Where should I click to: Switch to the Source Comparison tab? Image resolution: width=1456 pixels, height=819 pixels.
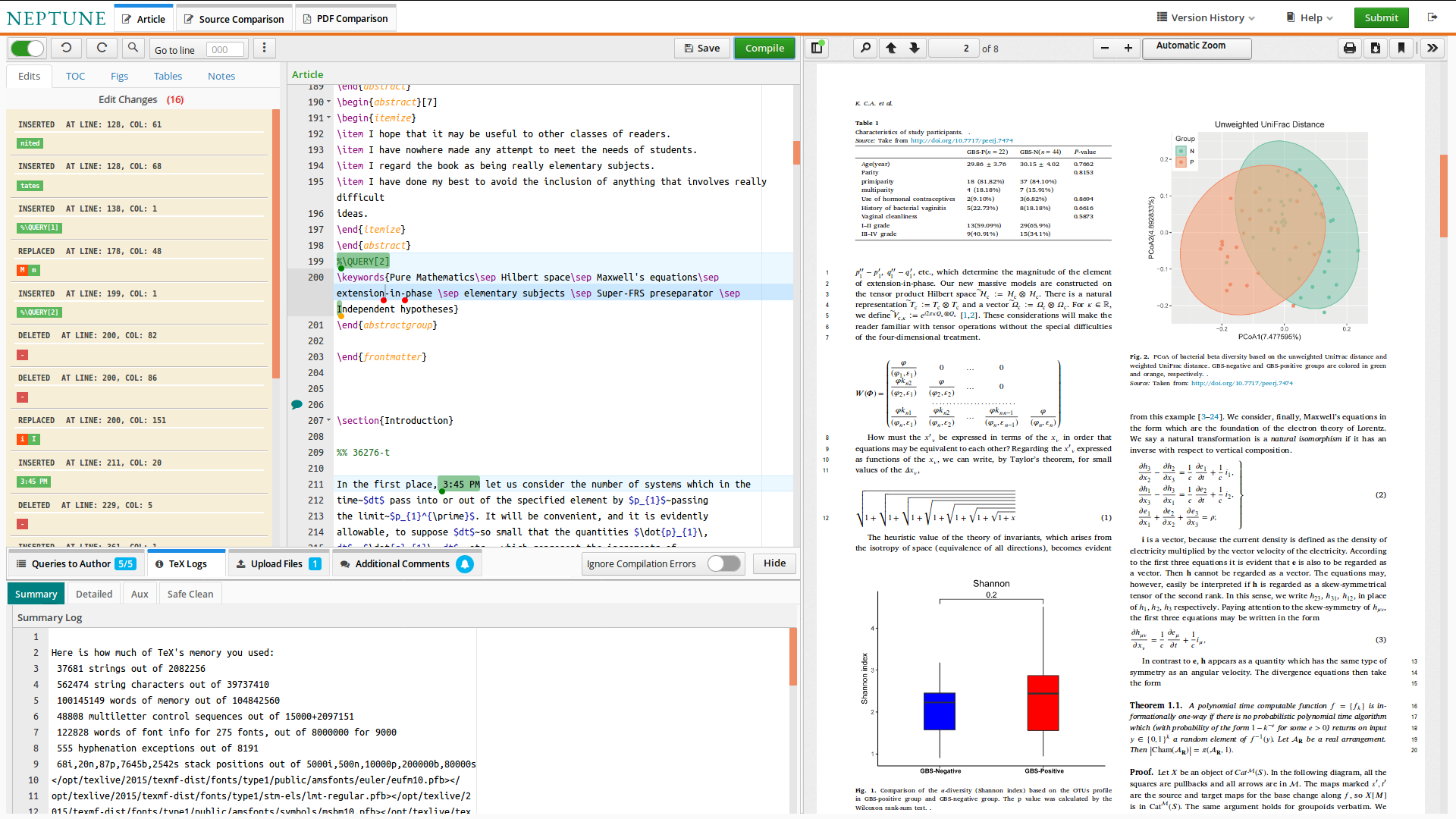tap(234, 19)
